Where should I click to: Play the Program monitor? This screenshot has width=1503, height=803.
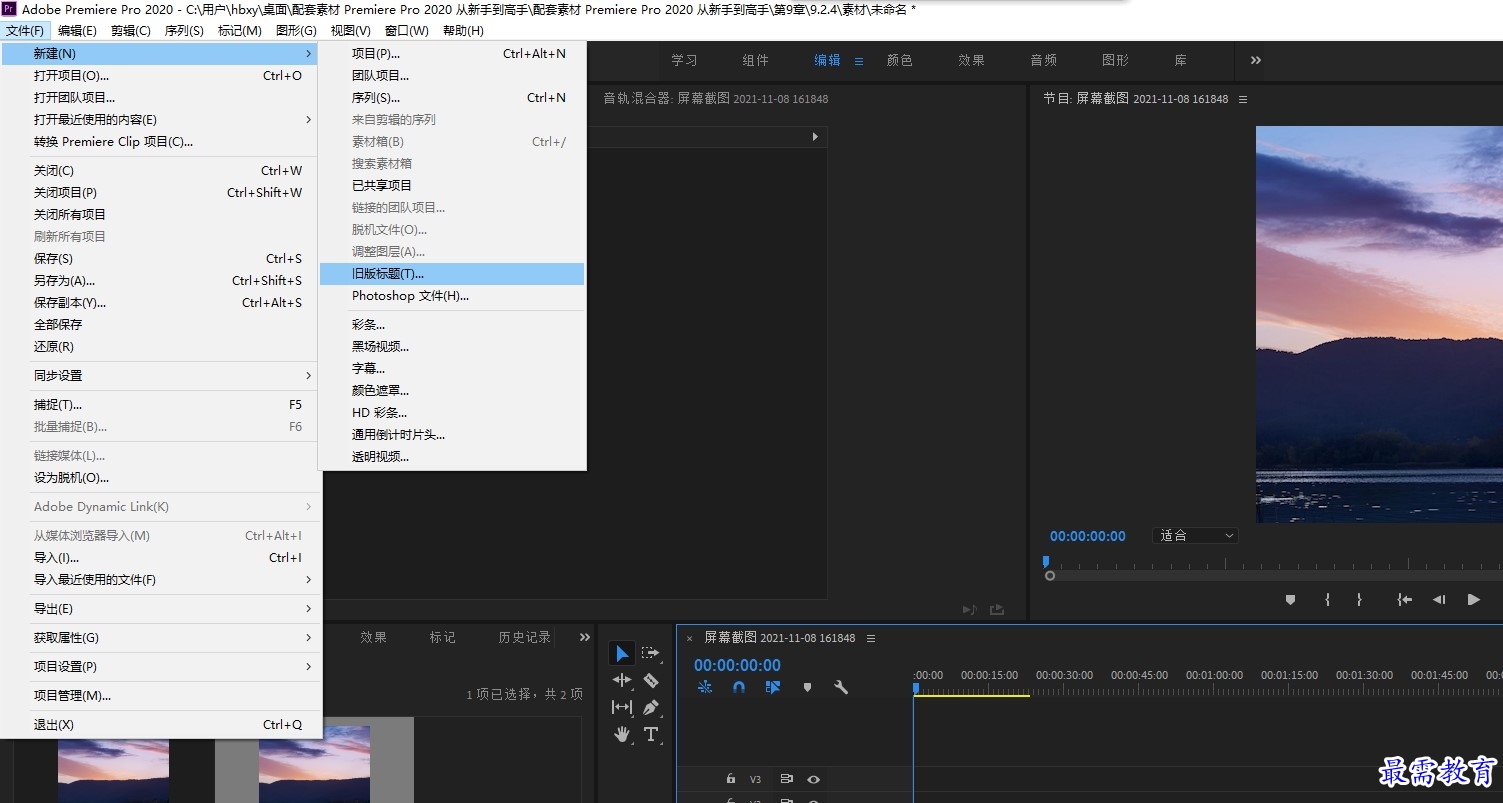point(1473,599)
